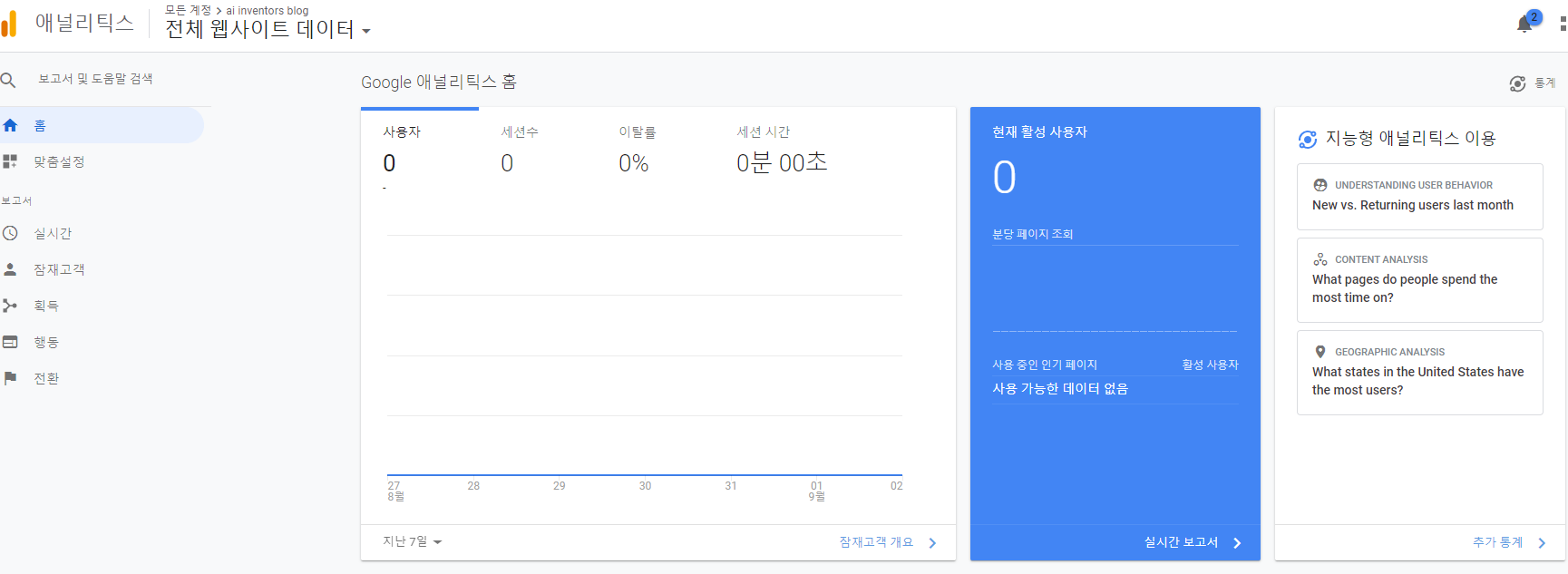Click the Geographic Analysis pin icon

[x=1320, y=352]
